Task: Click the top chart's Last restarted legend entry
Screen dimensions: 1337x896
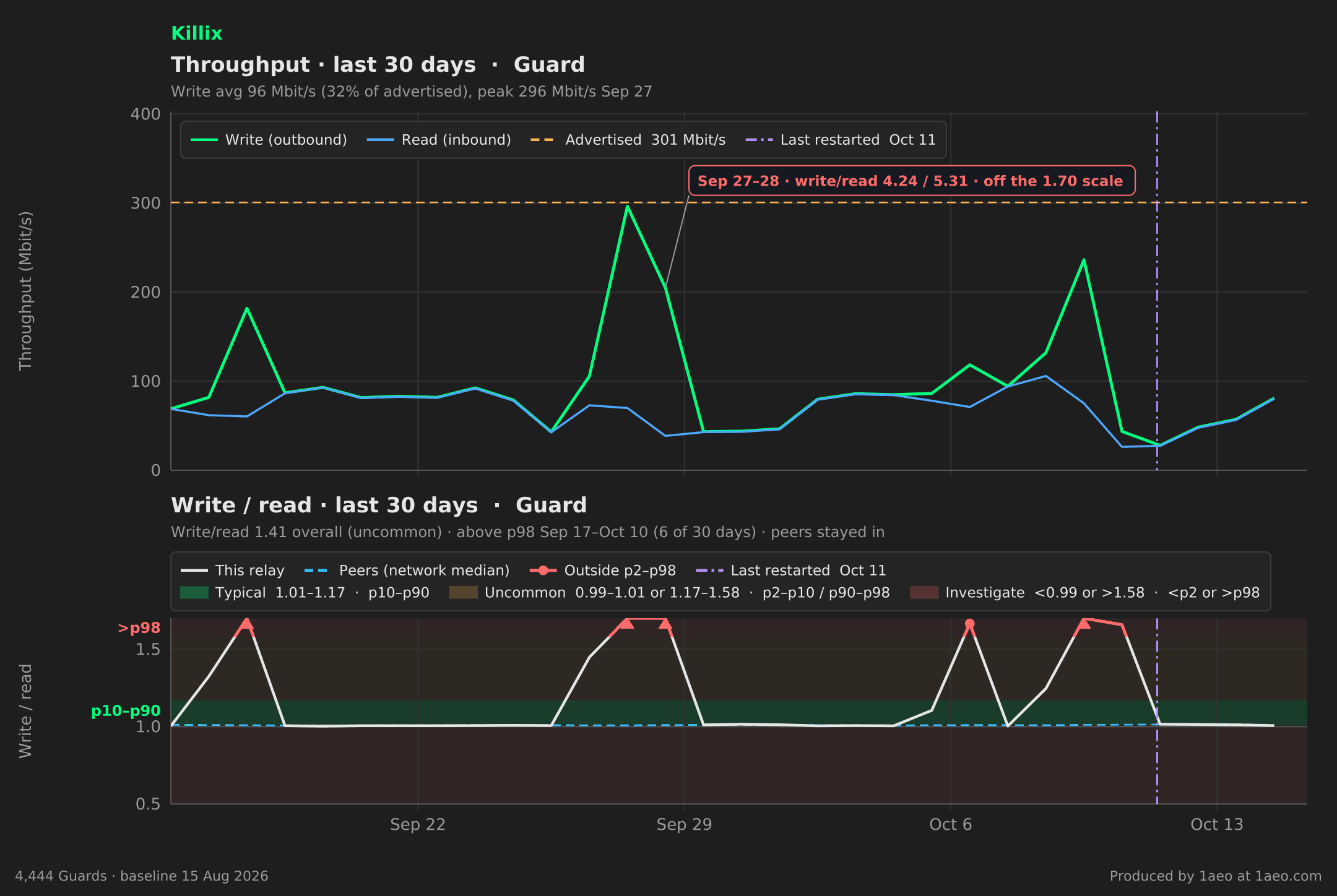Action: pos(841,140)
